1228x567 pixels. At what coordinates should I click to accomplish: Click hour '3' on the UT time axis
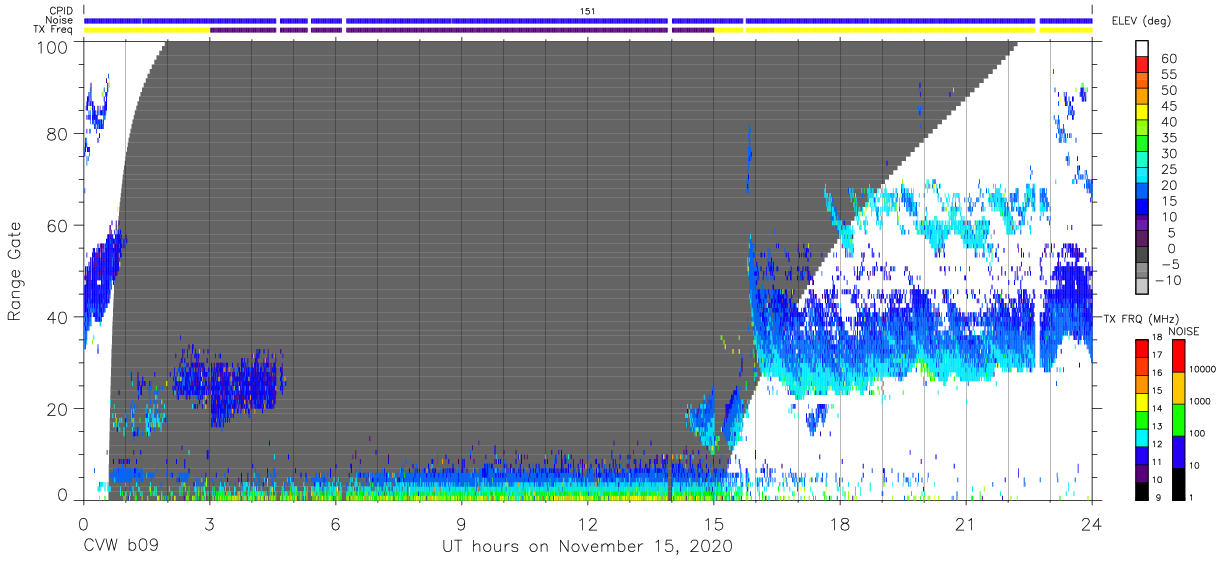point(209,523)
